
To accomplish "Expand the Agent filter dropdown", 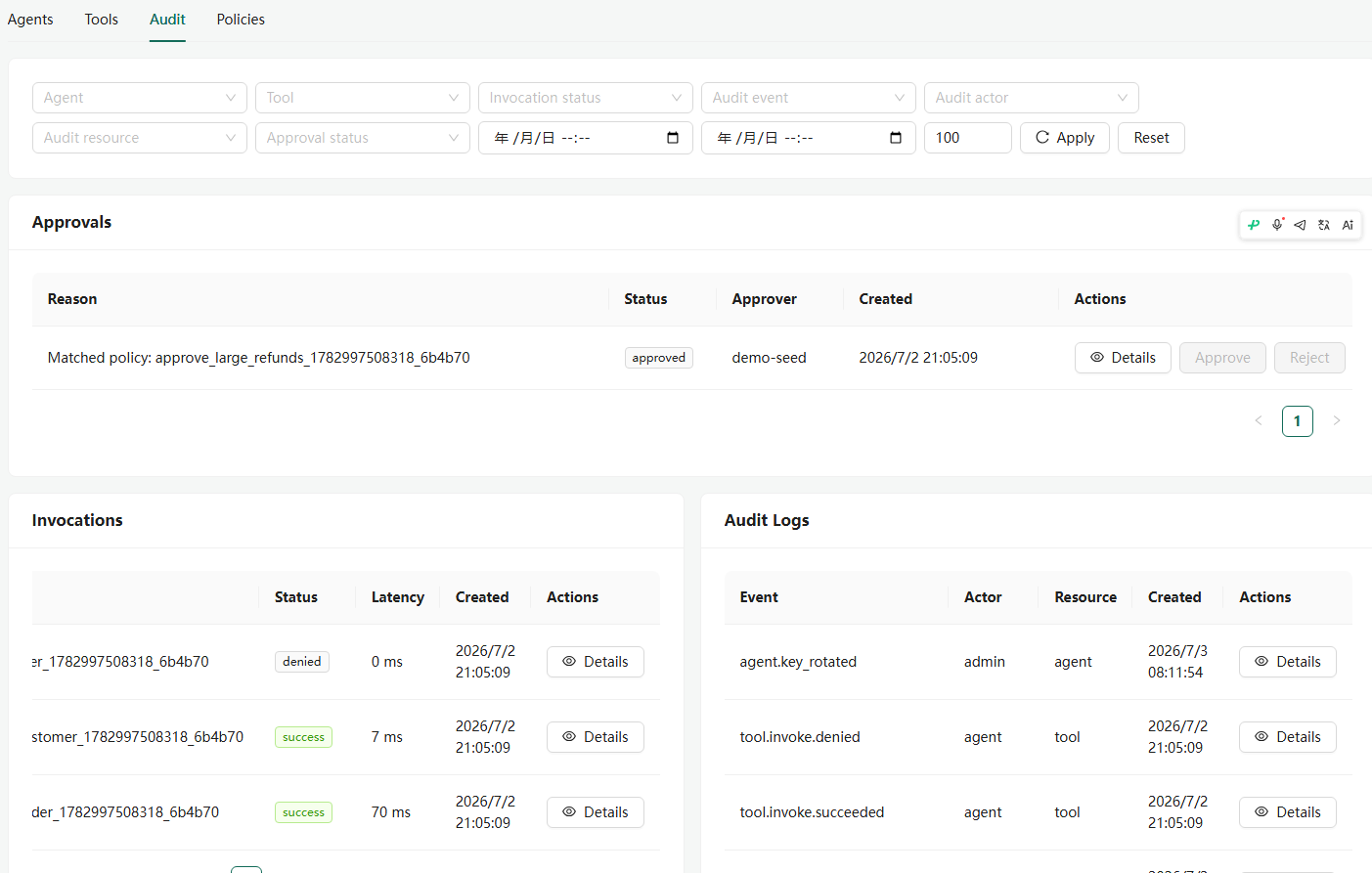I will tap(140, 98).
